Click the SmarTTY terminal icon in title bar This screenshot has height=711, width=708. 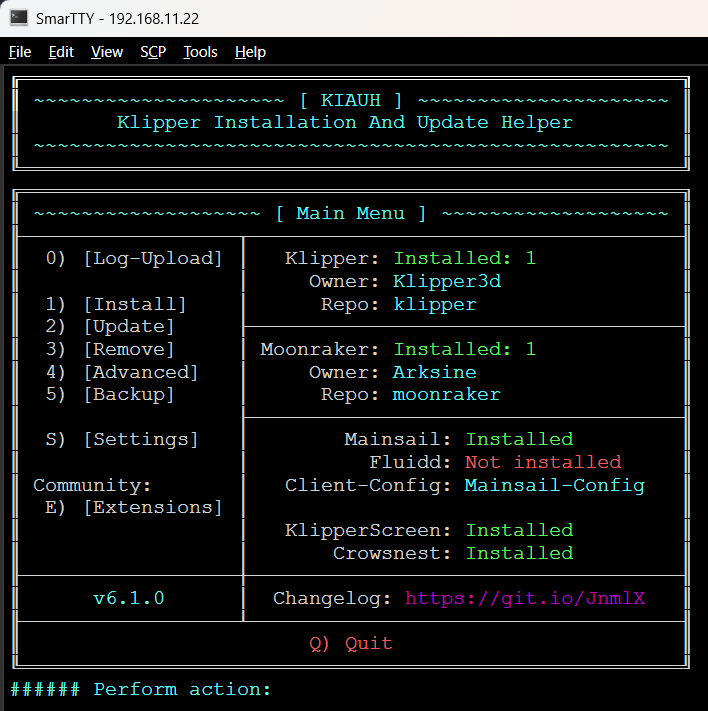tap(18, 18)
